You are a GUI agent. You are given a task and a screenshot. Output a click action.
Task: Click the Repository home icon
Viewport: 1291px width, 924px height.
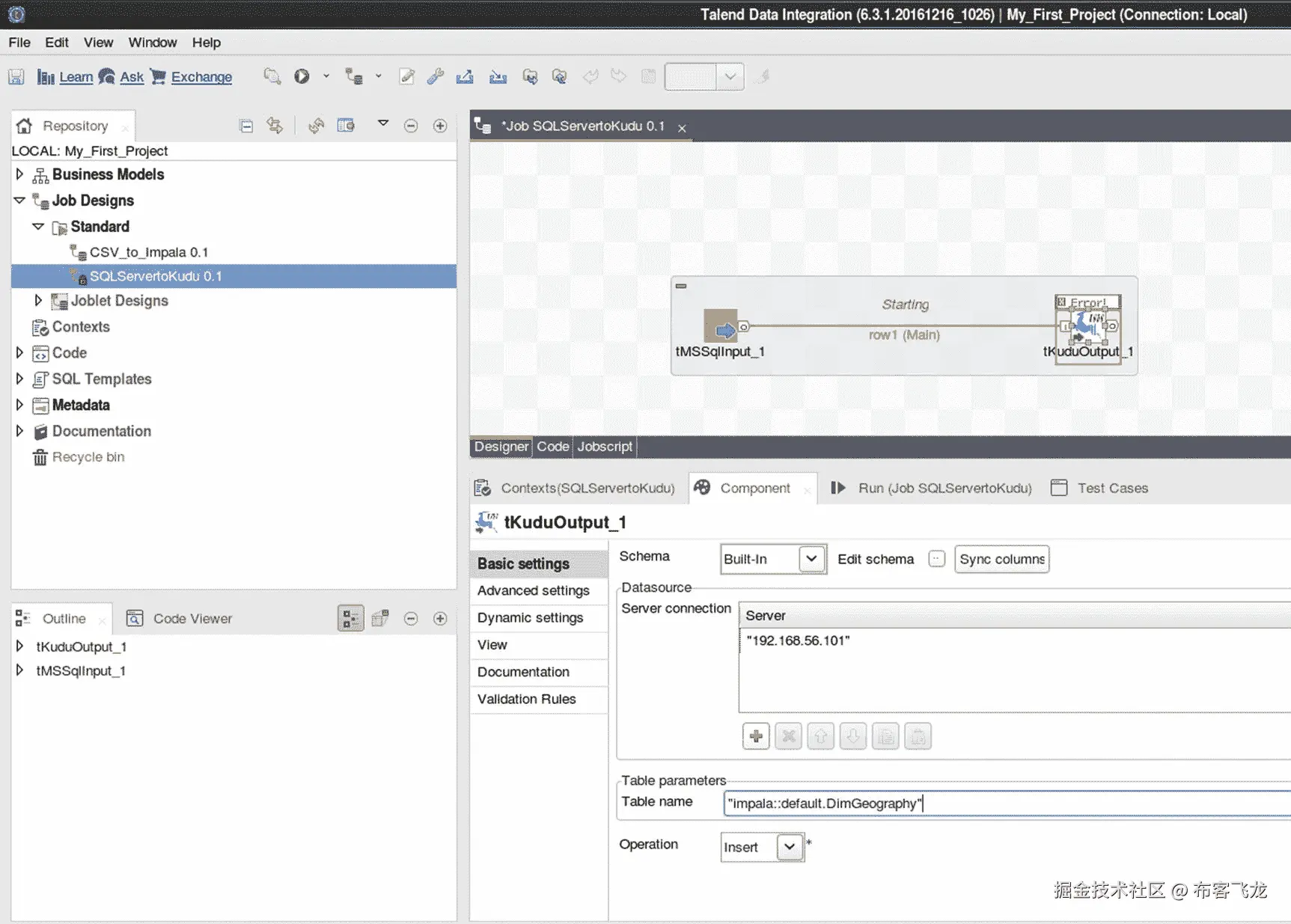[x=24, y=126]
